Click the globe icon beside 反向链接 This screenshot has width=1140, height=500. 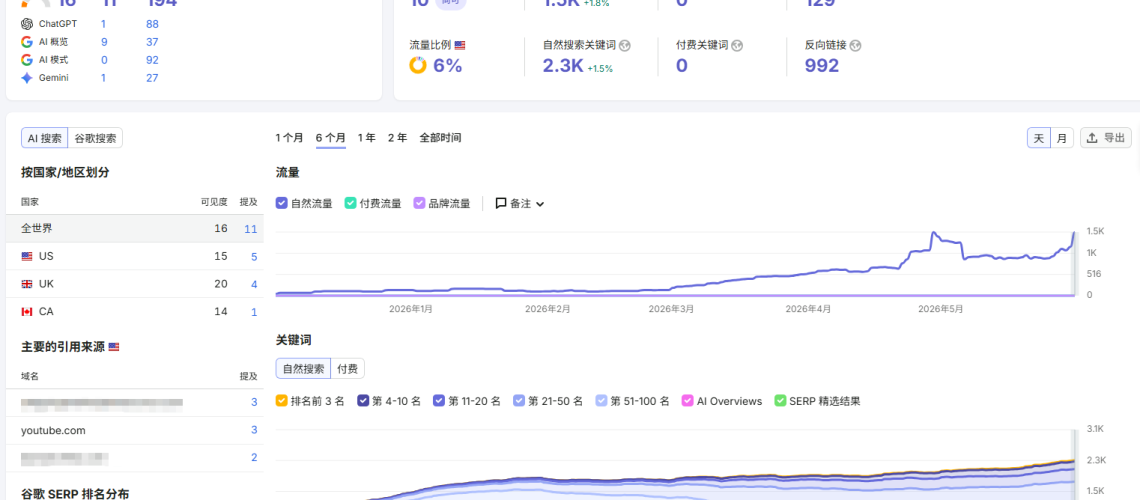855,45
